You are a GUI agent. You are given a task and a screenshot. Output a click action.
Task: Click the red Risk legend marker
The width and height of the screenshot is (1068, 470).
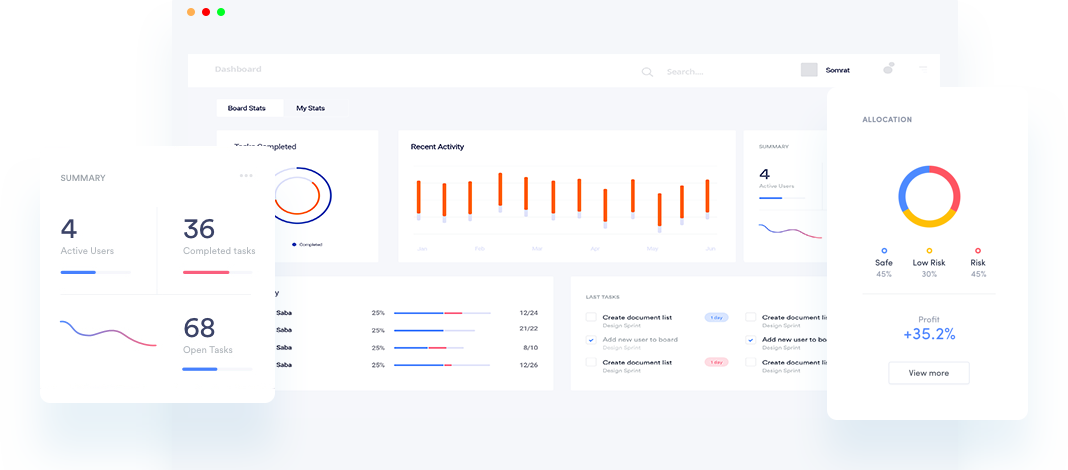click(977, 251)
